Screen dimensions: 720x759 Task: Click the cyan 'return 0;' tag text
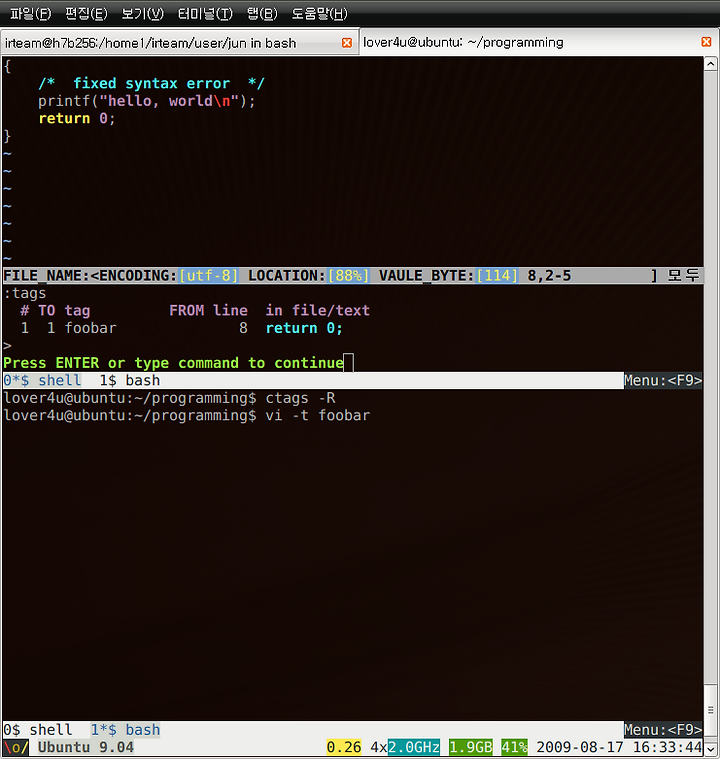304,328
